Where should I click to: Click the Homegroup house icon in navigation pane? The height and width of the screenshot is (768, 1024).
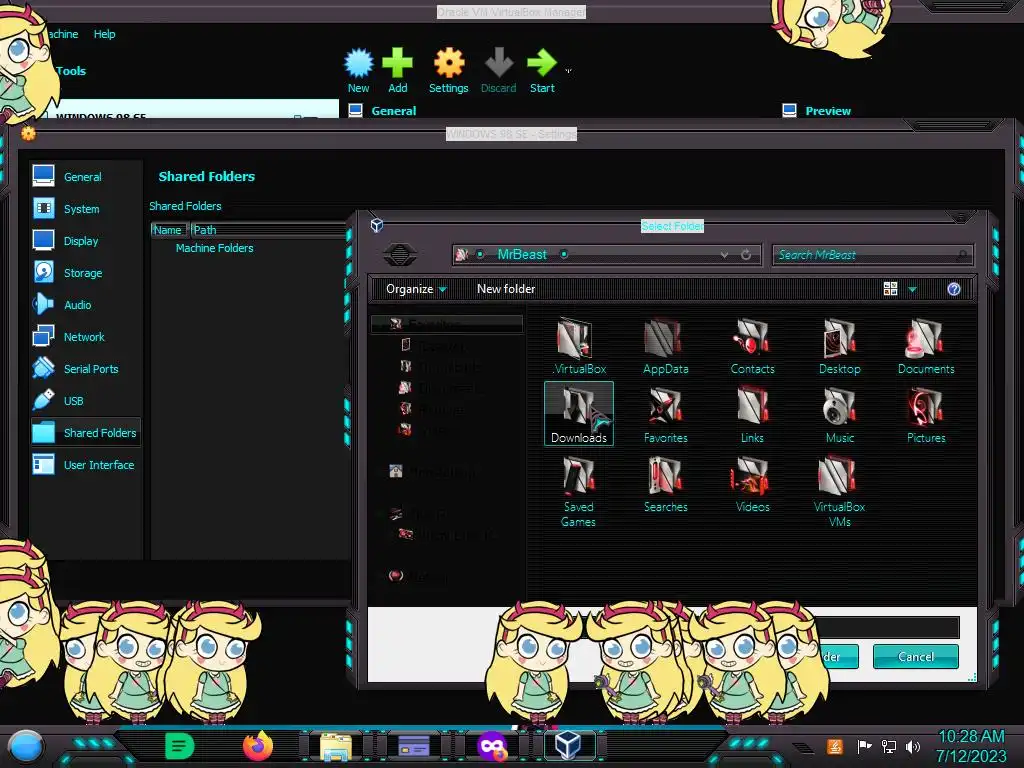[396, 471]
